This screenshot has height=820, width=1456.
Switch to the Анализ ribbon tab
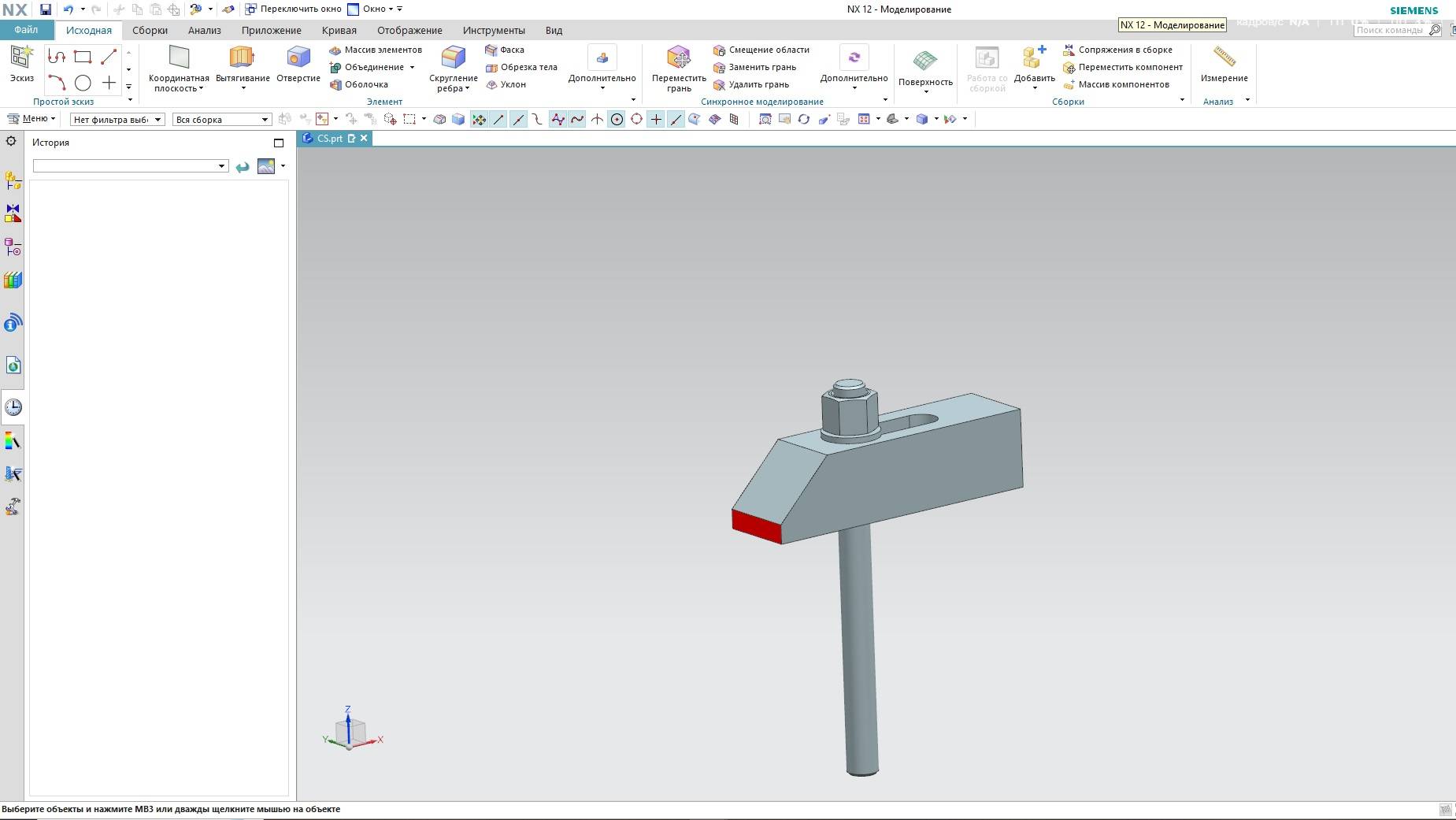click(x=205, y=31)
